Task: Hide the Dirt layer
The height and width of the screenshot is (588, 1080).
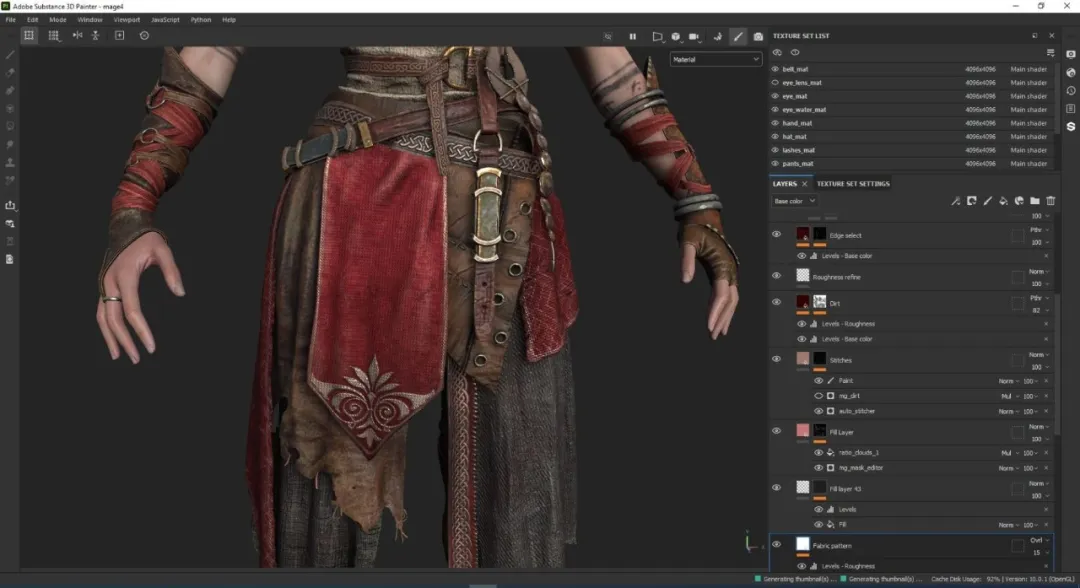Action: (776, 302)
